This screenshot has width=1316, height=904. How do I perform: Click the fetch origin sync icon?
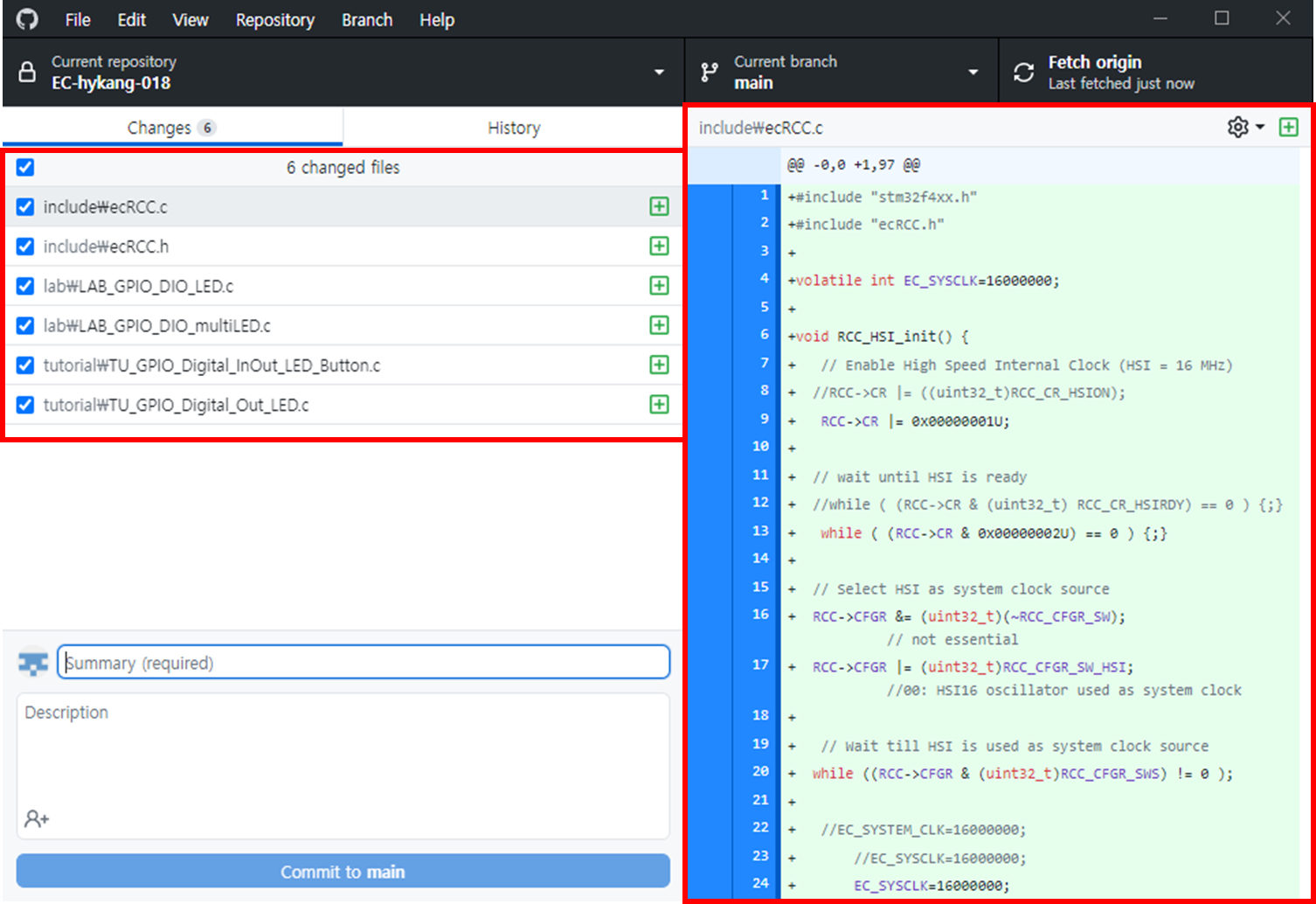tap(1023, 73)
